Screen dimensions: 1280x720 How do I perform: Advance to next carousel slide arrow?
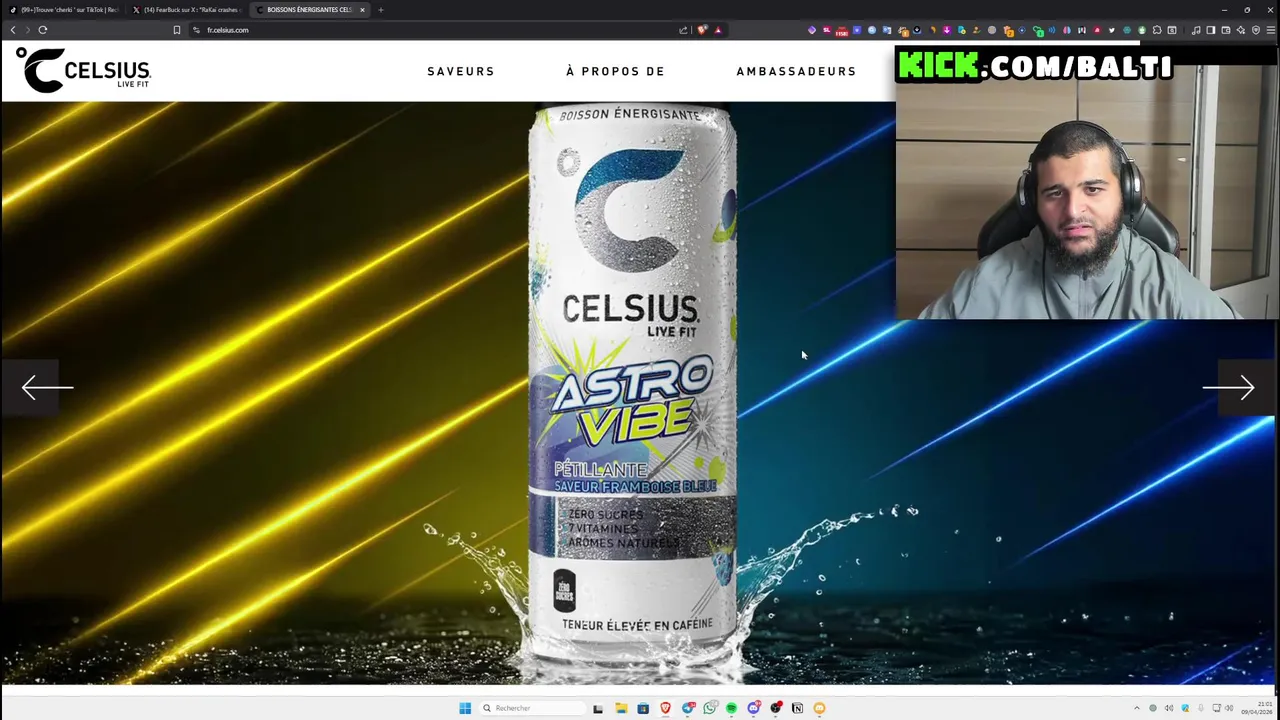pos(1228,387)
